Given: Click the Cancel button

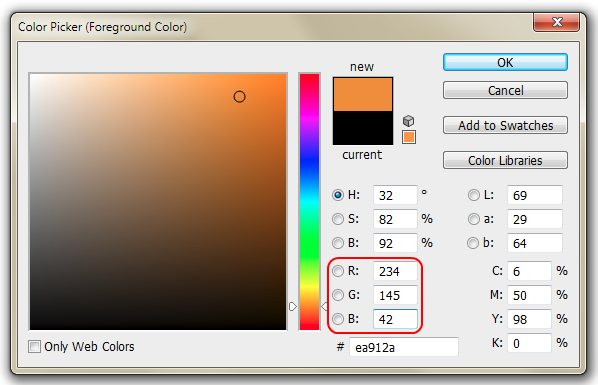Looking at the screenshot, I should pos(505,90).
